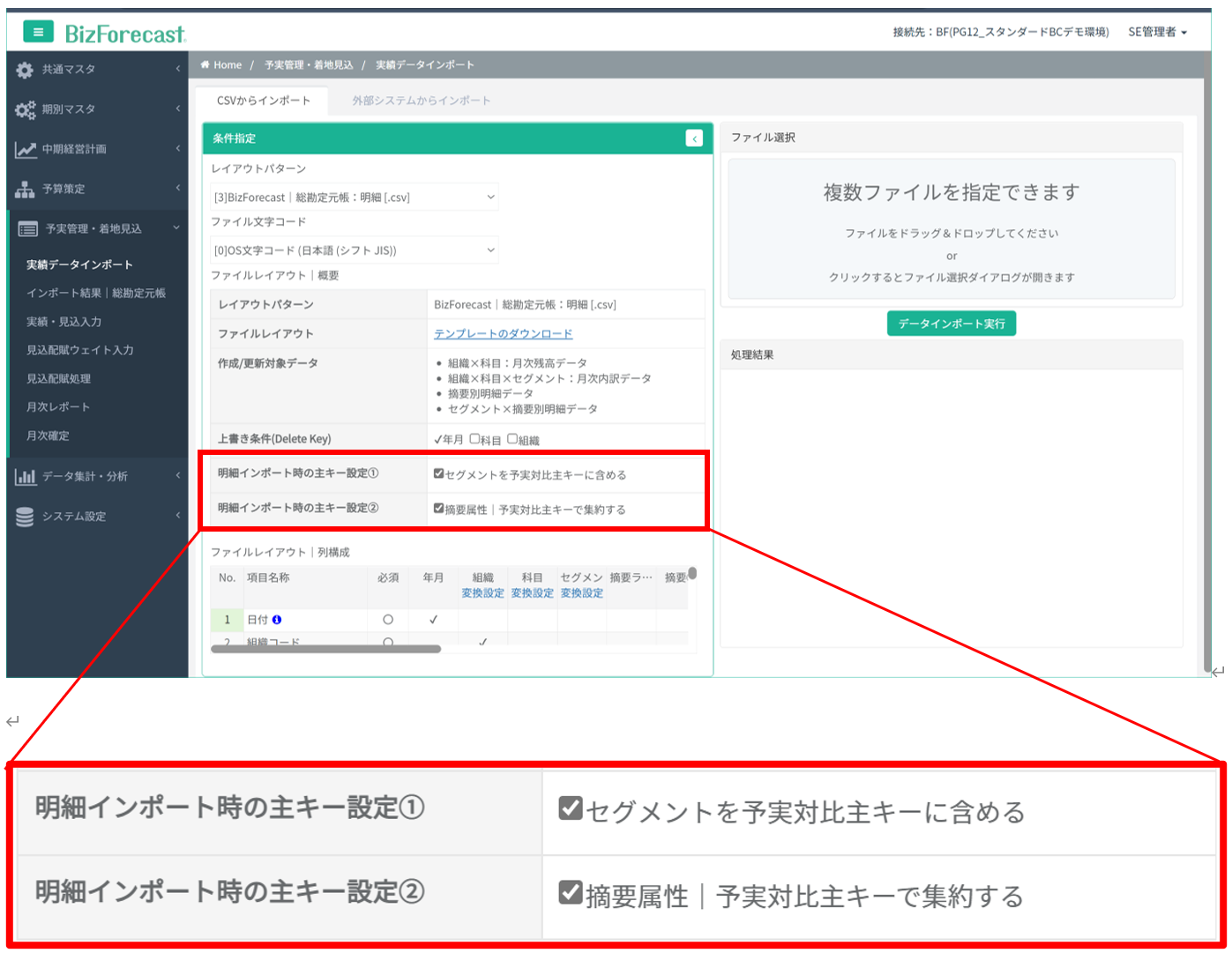Screen dimensions: 1232x953
Task: Click the テンプレートのダウンロード link
Action: pyautogui.click(x=503, y=333)
